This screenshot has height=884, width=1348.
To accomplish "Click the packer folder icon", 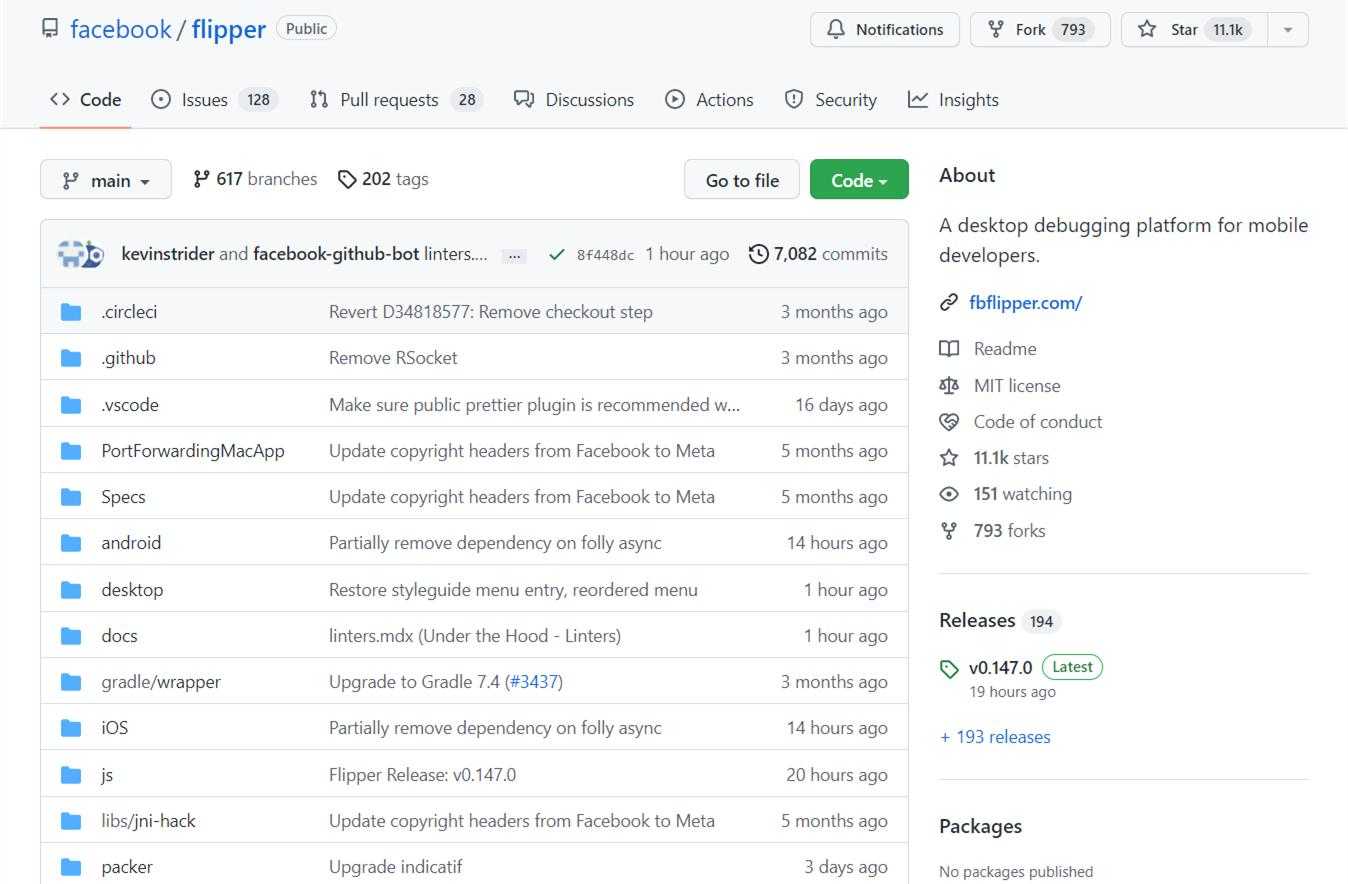I will pyautogui.click(x=71, y=867).
